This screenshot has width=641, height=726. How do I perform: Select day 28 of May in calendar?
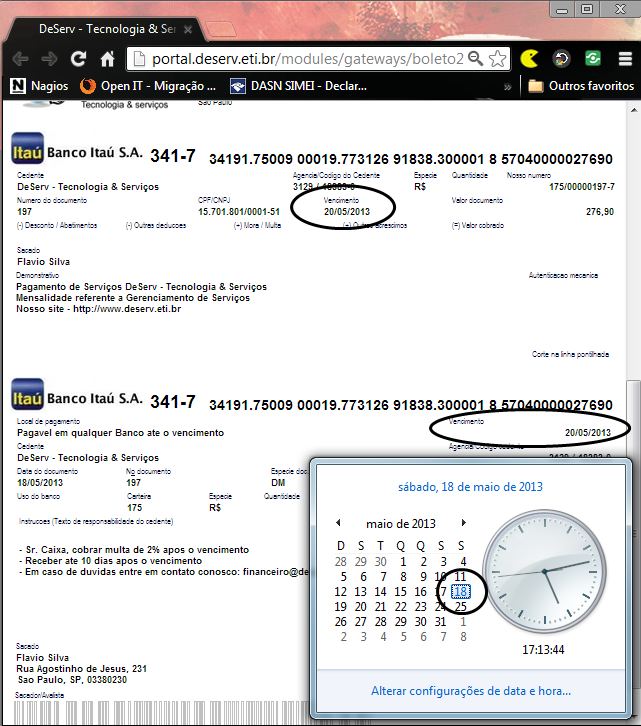click(x=381, y=622)
